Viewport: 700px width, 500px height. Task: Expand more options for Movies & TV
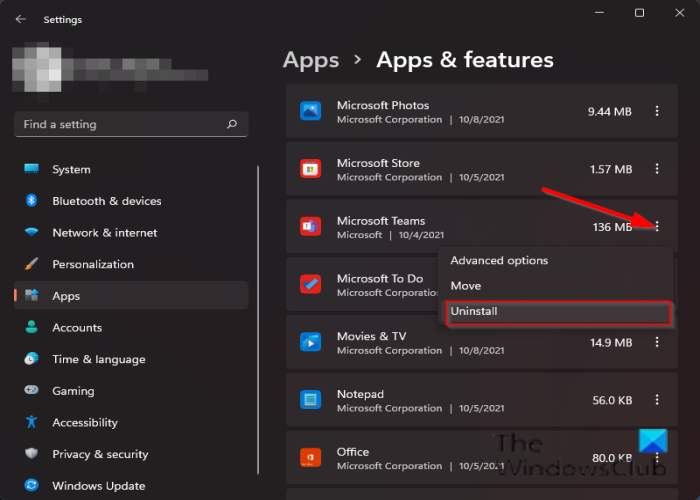click(657, 343)
